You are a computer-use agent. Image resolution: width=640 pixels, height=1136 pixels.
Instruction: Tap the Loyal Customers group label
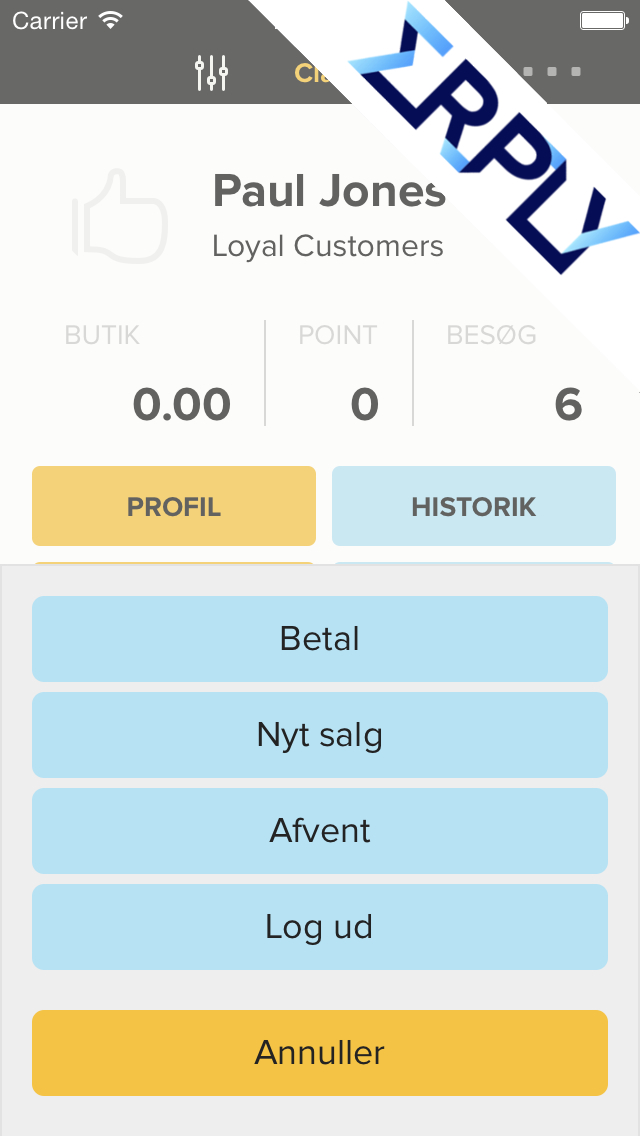[328, 246]
